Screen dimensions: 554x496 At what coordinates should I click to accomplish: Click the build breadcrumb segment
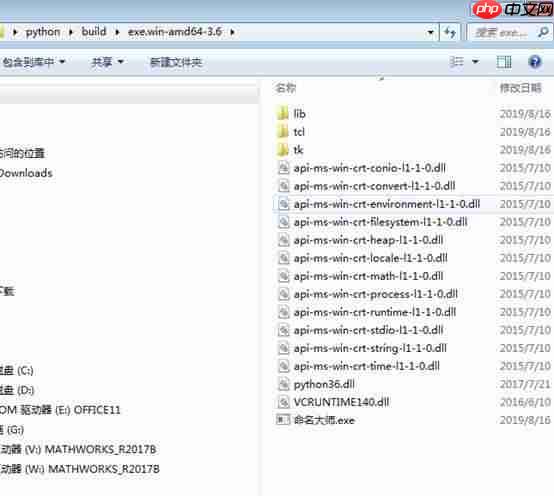[x=94, y=31]
